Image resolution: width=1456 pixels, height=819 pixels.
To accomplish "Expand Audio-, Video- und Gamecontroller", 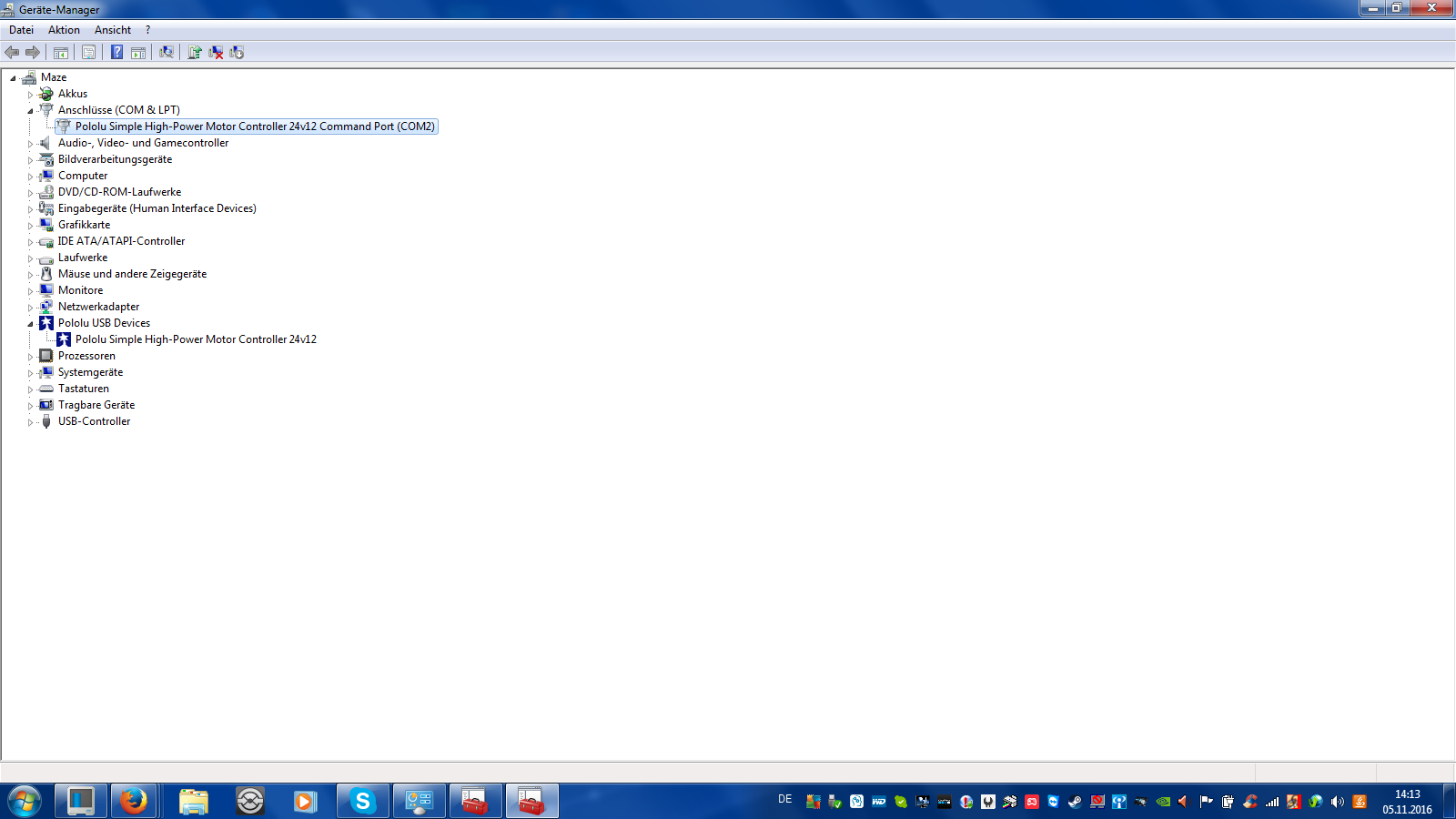I will click(x=30, y=144).
